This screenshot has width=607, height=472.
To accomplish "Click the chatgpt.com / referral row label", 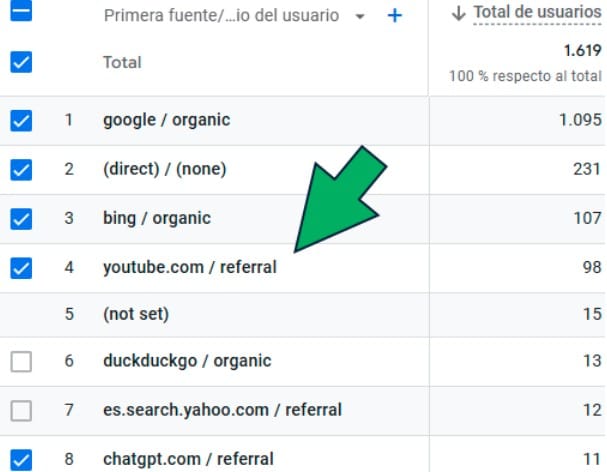I will pos(188,459).
